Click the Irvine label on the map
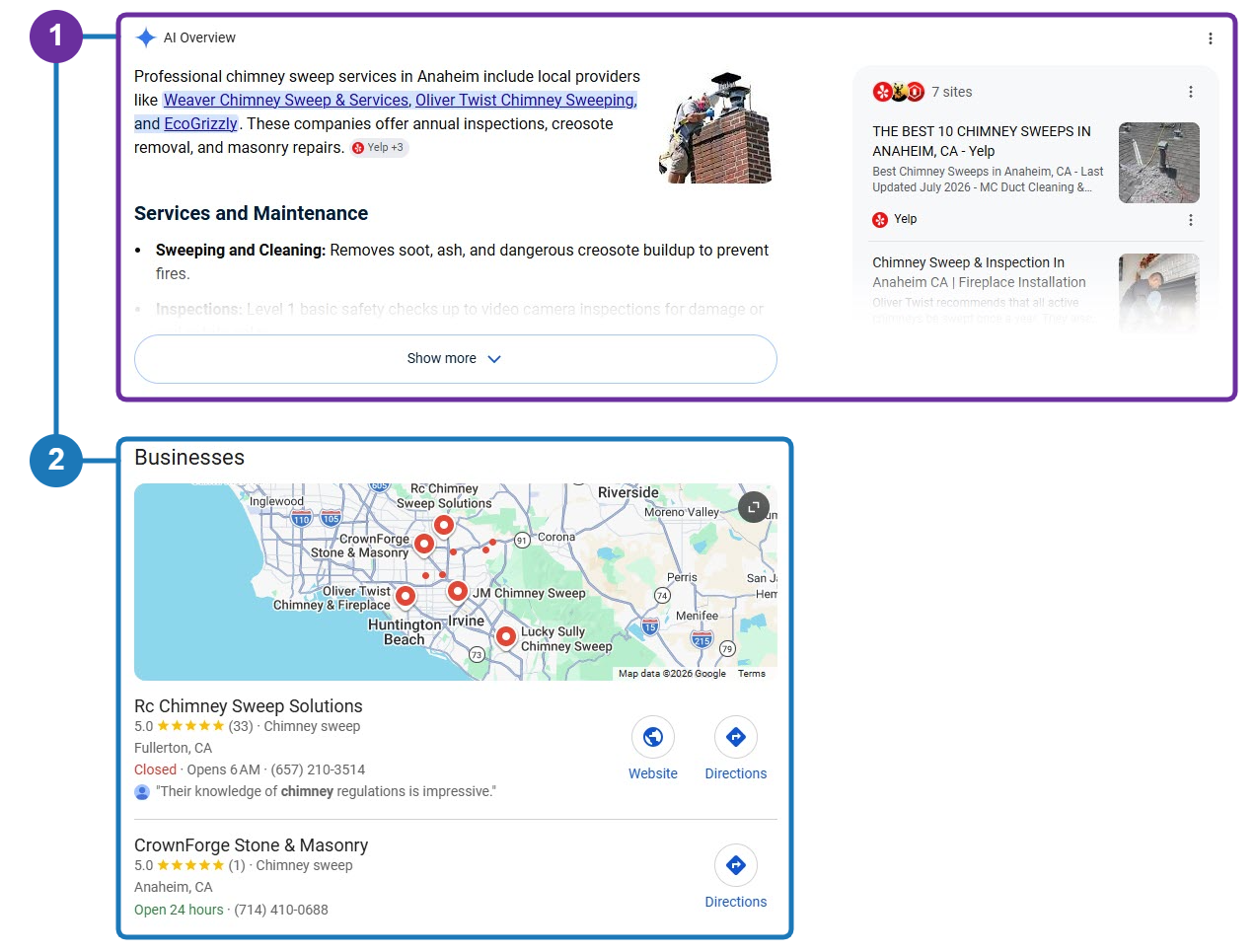Image resolution: width=1255 pixels, height=952 pixels. (x=467, y=622)
